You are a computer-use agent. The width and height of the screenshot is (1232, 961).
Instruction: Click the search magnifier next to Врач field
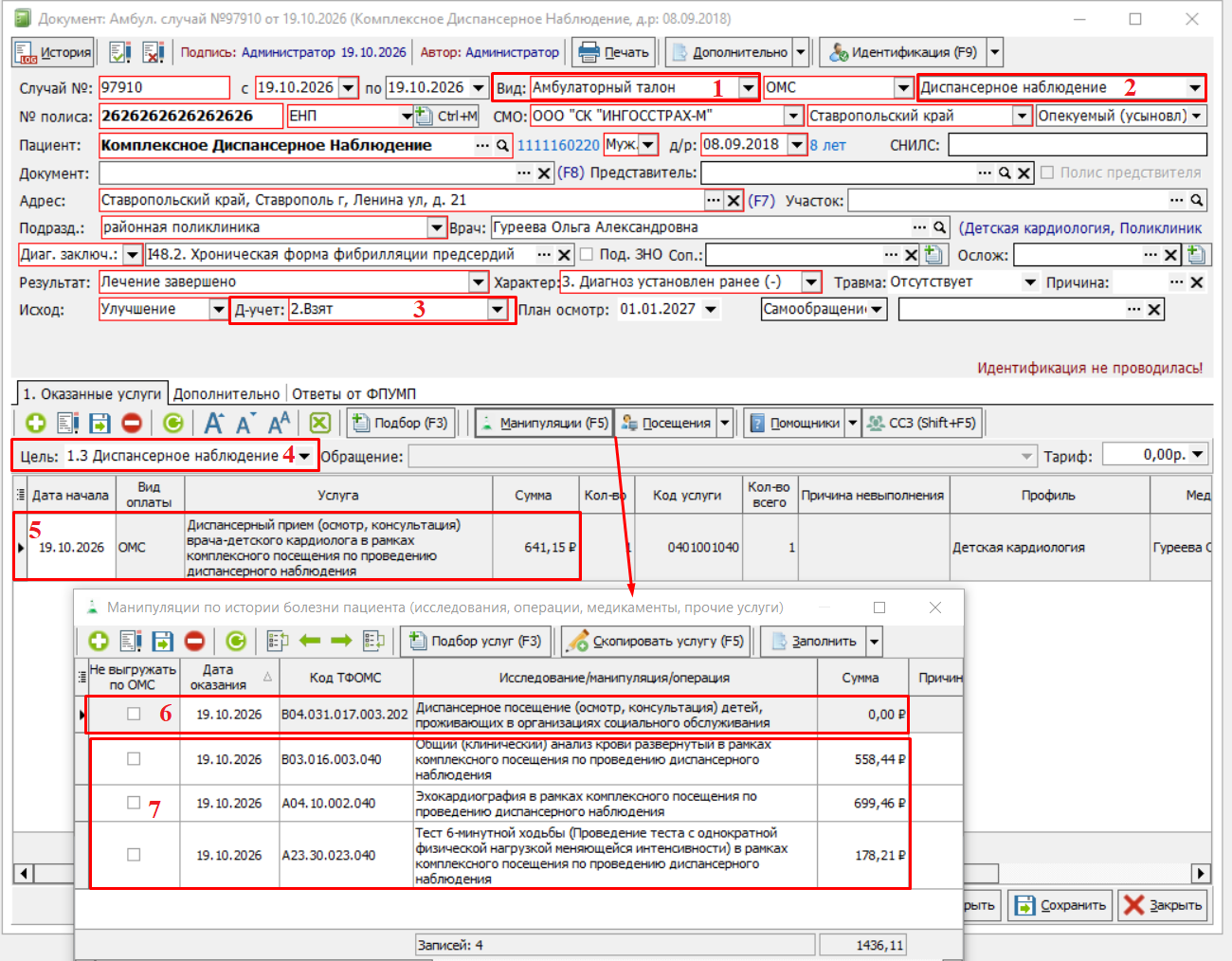pos(939,227)
